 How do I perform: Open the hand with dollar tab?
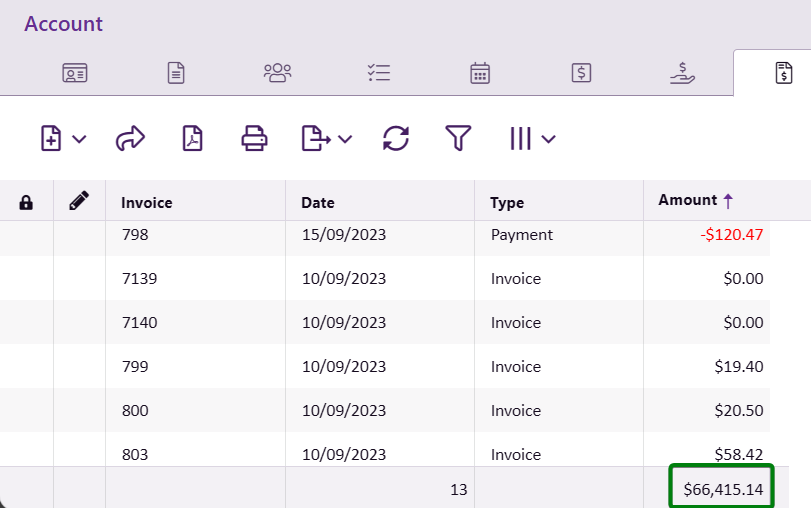[x=683, y=72]
